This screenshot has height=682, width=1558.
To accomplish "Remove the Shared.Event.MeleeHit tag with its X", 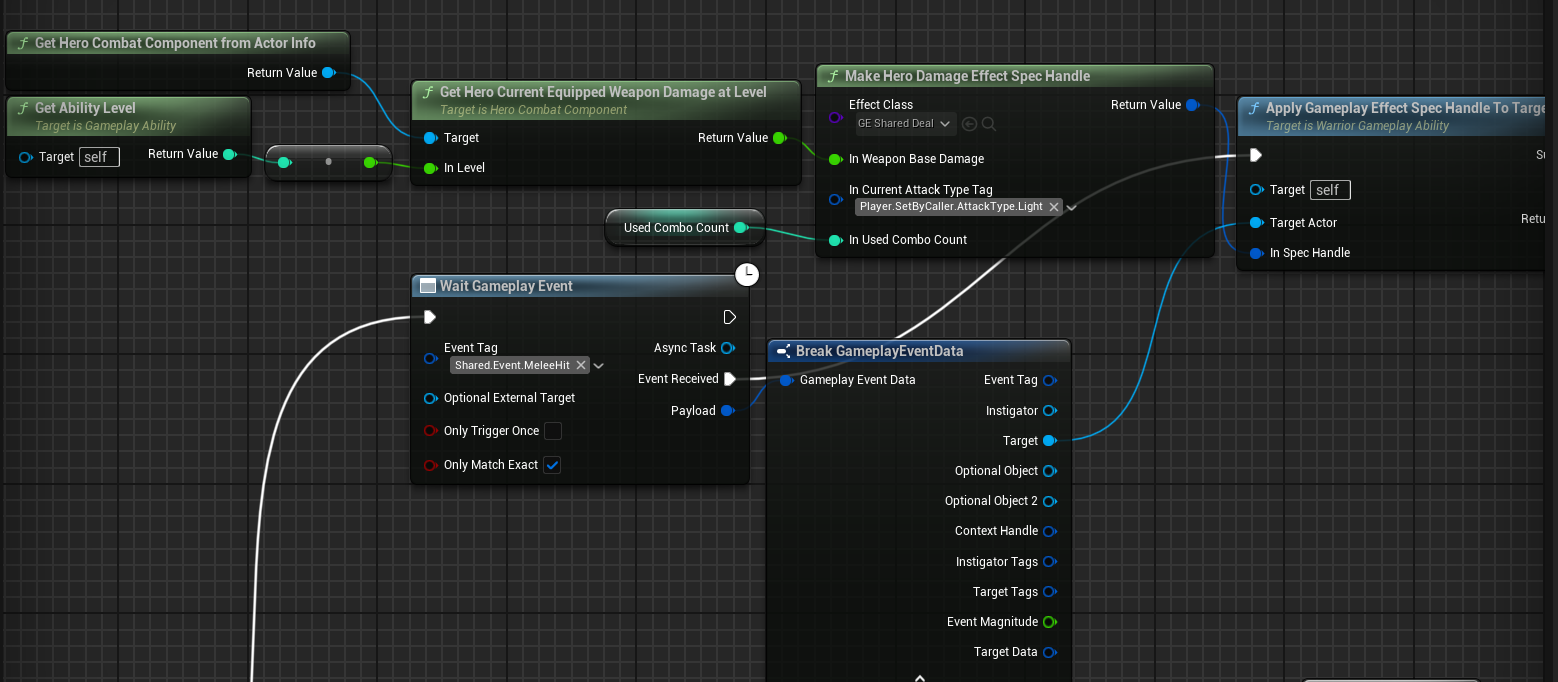I will [581, 366].
